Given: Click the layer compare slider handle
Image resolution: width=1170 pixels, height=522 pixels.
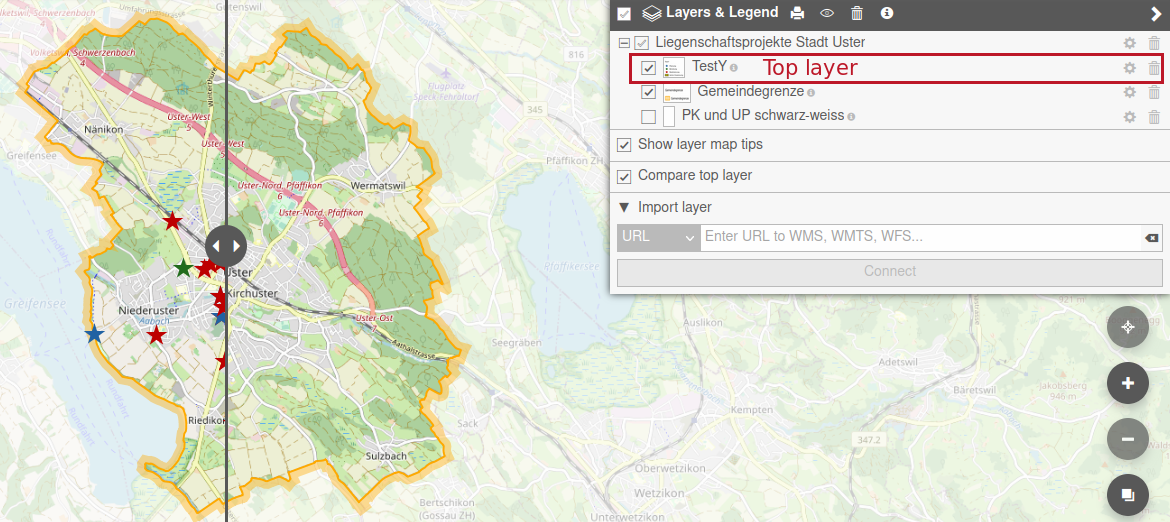Looking at the screenshot, I should click(225, 245).
